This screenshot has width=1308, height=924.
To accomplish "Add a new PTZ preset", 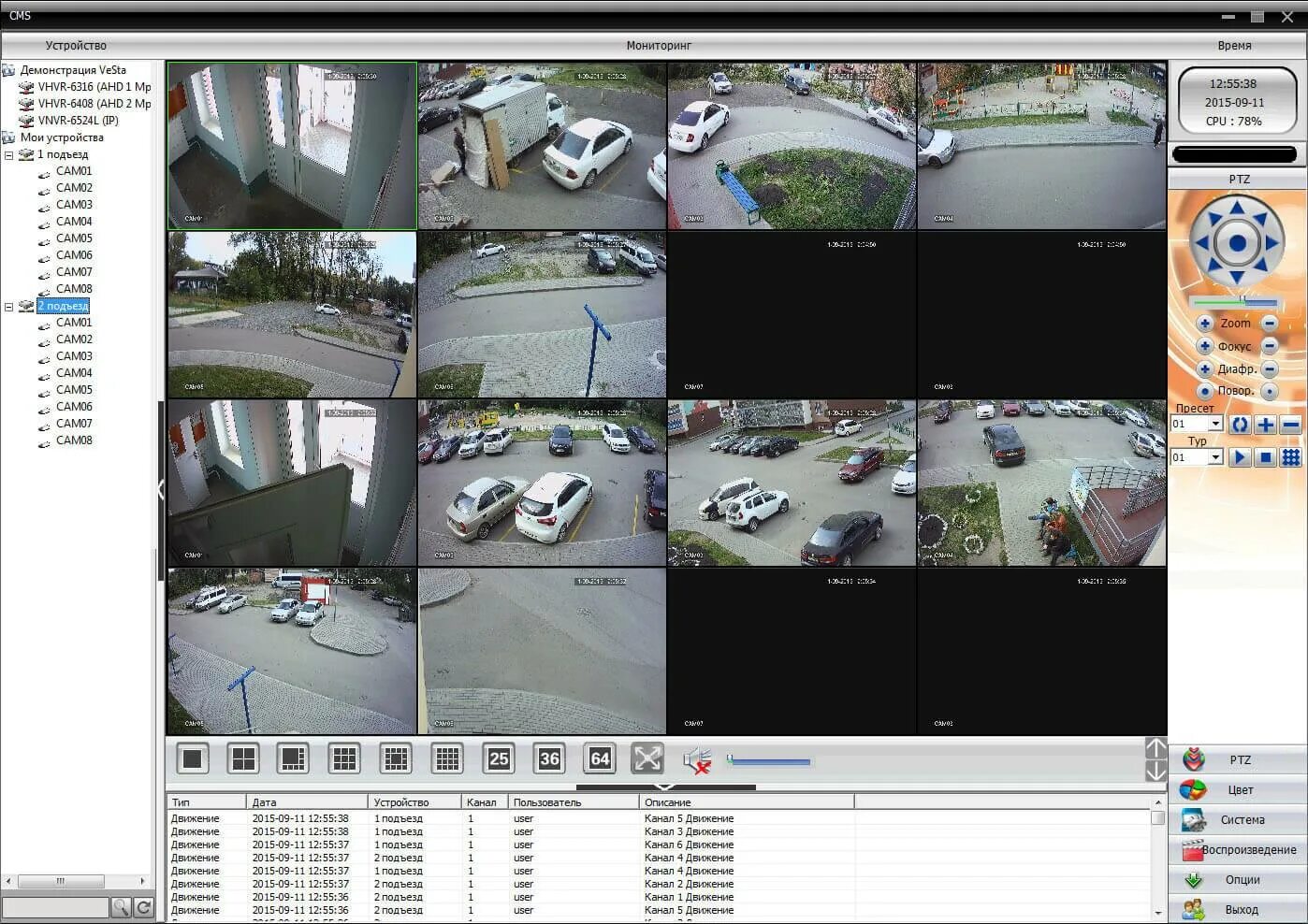I will [1265, 425].
